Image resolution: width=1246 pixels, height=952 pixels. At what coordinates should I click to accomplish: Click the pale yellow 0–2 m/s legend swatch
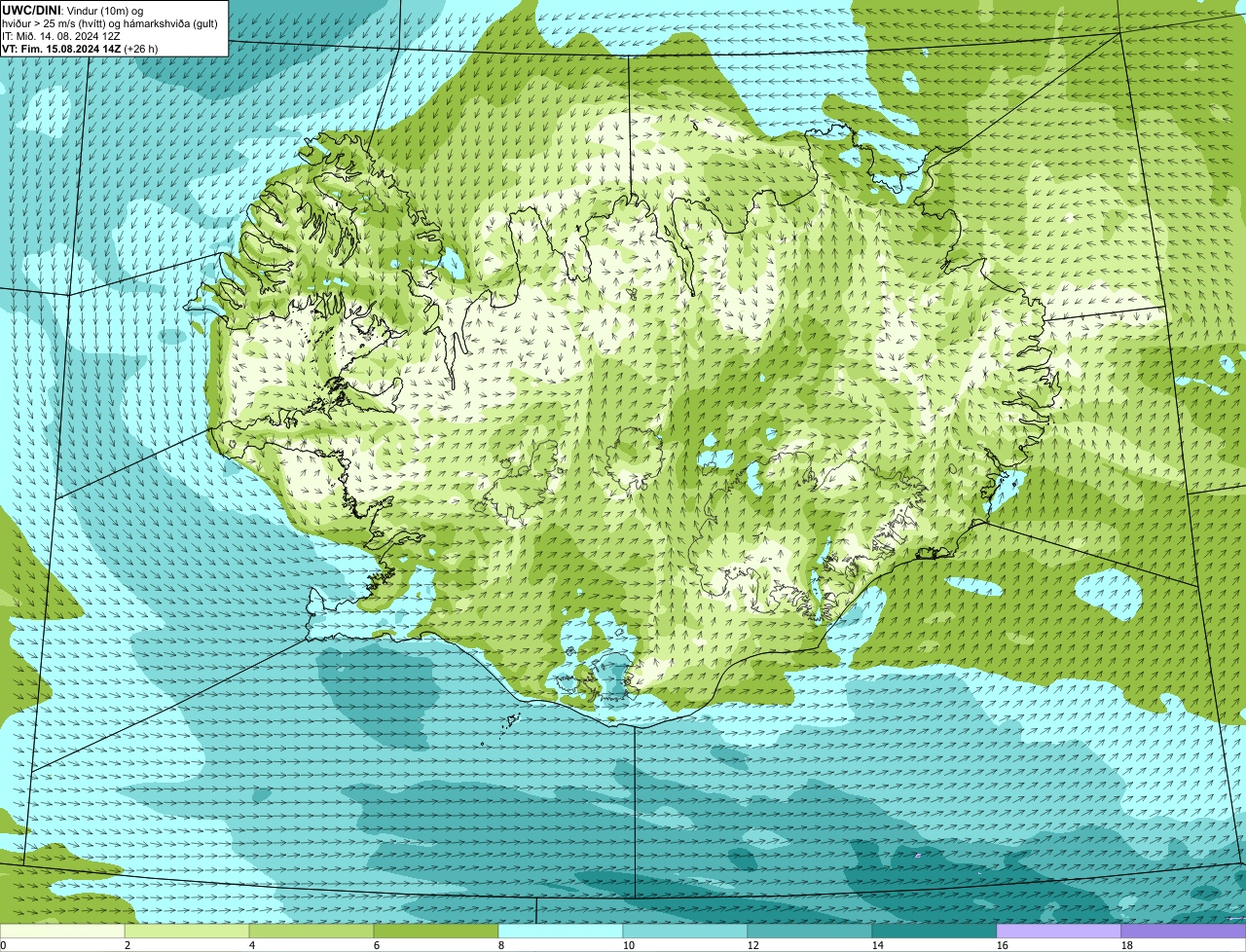pos(62,932)
